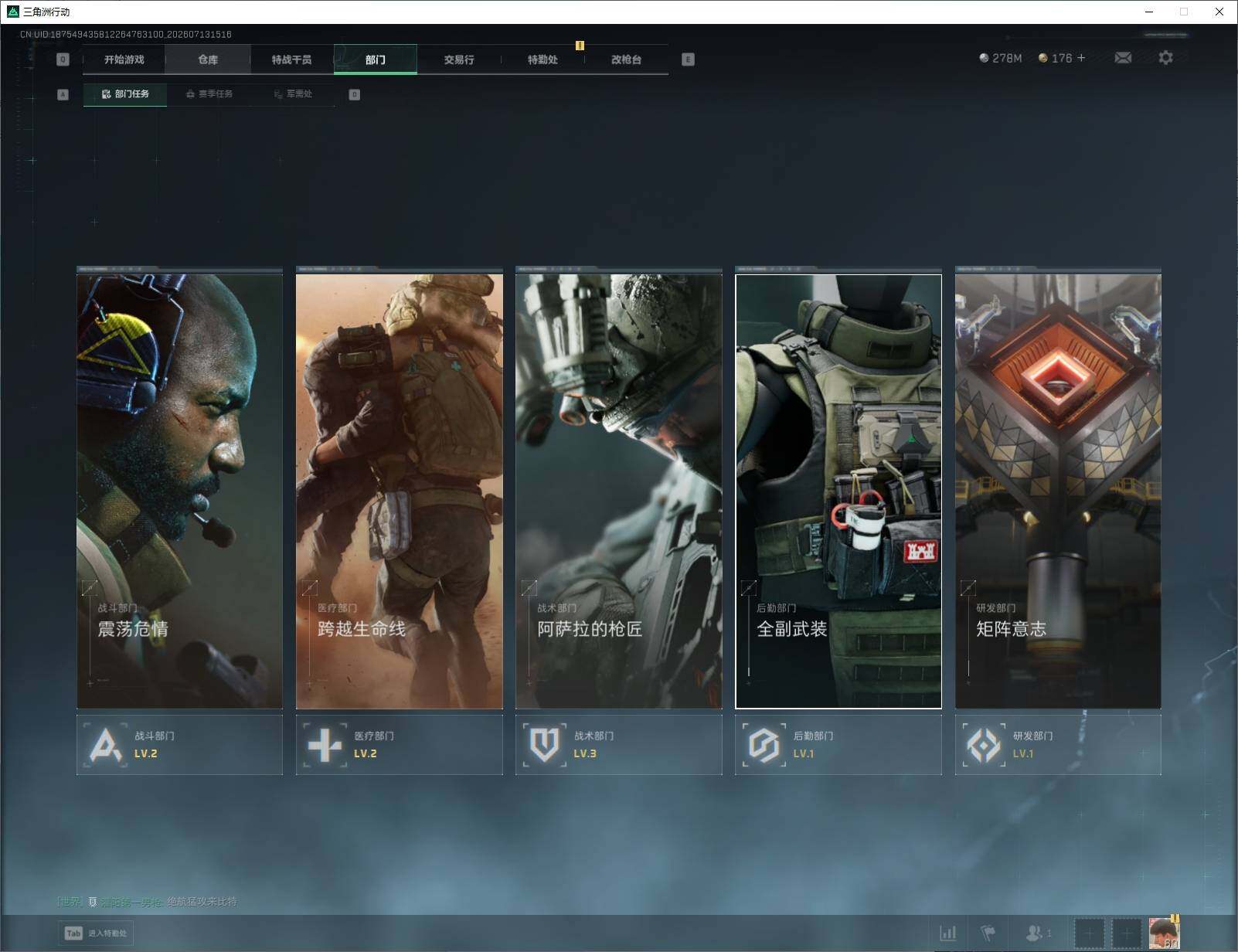Select the 赛季任务 sub-tab
The width and height of the screenshot is (1238, 952).
point(209,94)
